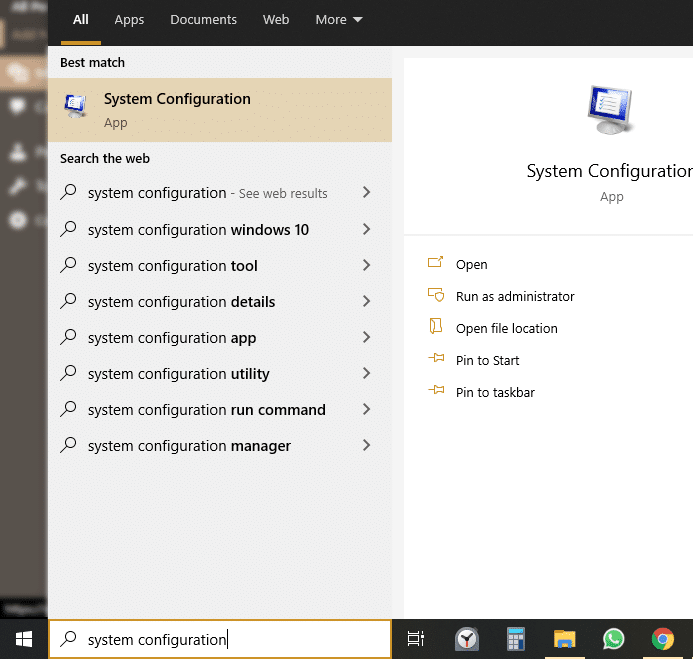Choose Open file location
The width and height of the screenshot is (693, 659).
click(x=506, y=328)
